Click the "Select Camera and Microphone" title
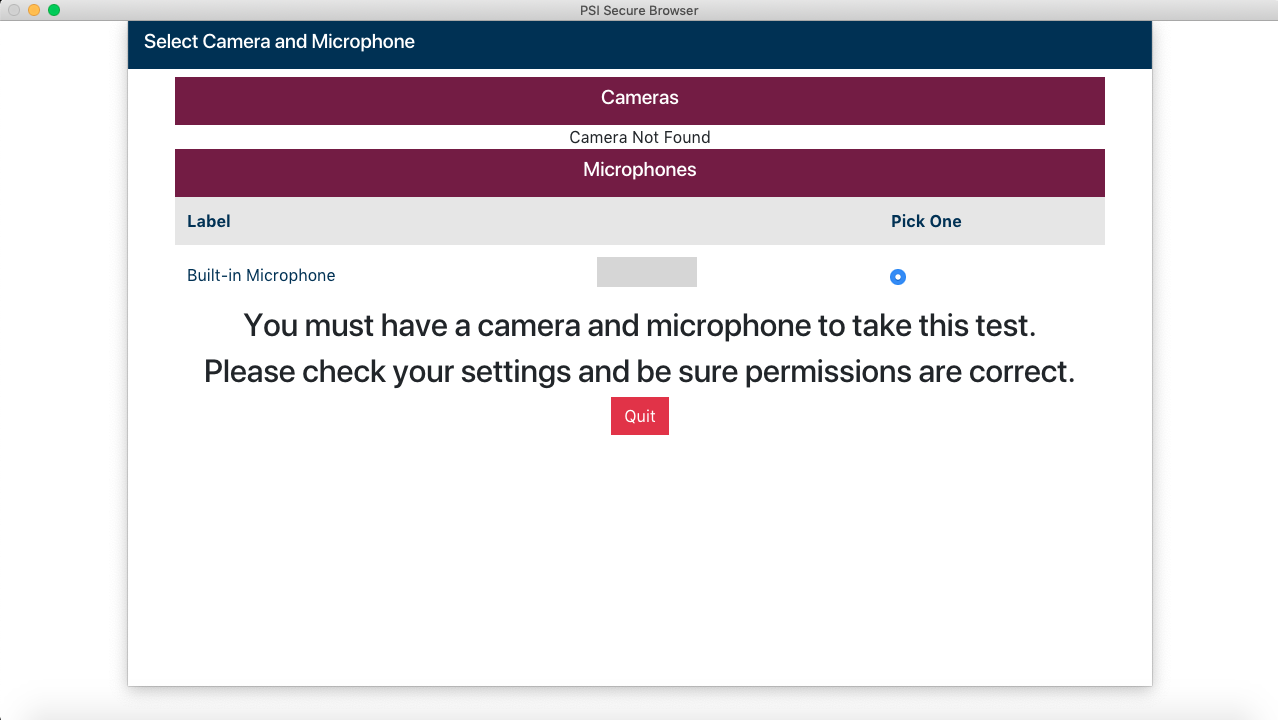The width and height of the screenshot is (1278, 720). (x=279, y=42)
